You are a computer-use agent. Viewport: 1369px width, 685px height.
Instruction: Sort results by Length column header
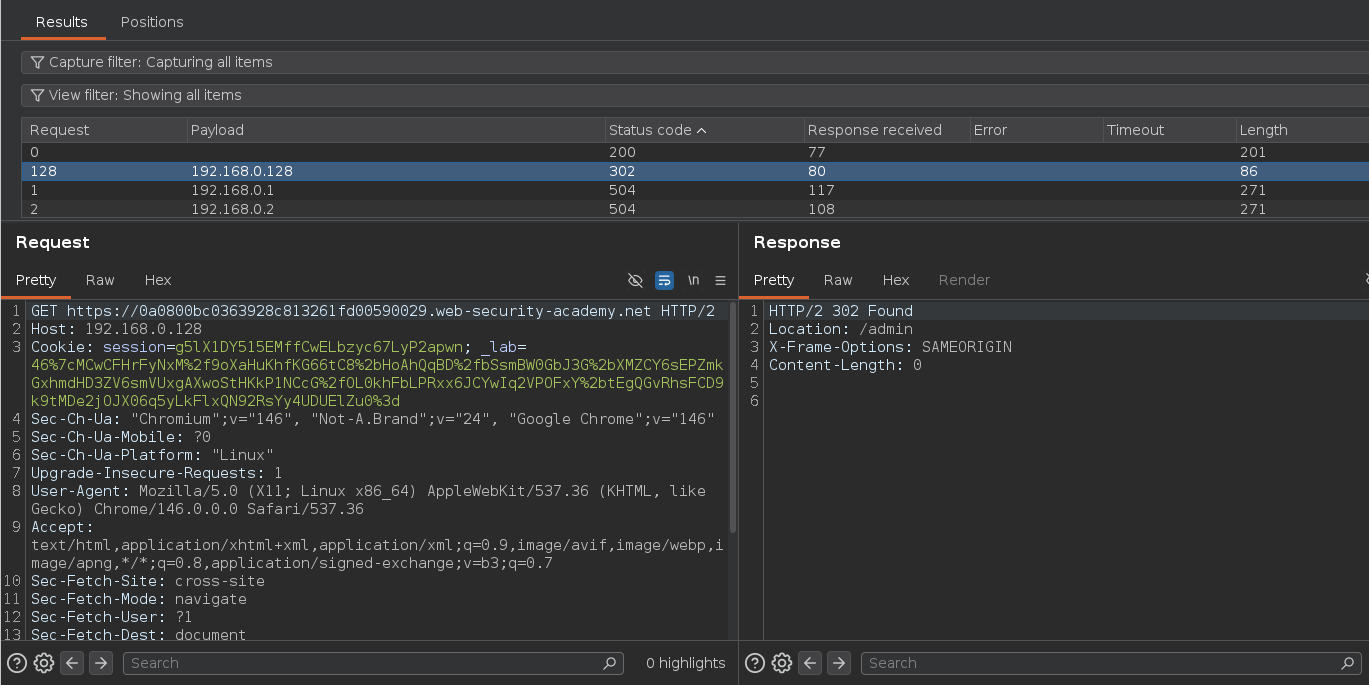pos(1263,130)
